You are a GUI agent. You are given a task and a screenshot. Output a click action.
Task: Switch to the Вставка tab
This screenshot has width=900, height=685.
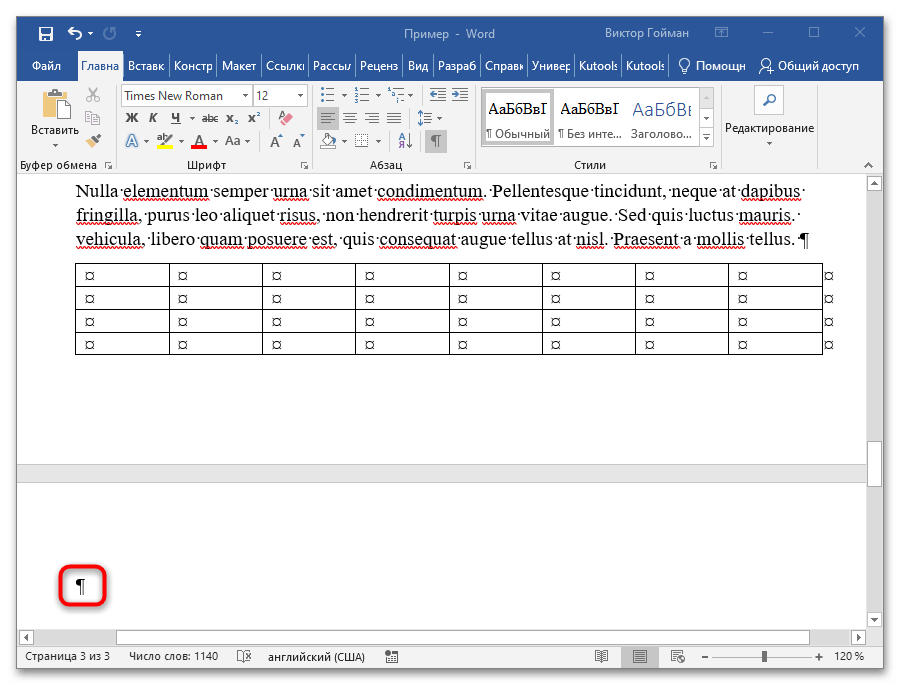tap(146, 66)
